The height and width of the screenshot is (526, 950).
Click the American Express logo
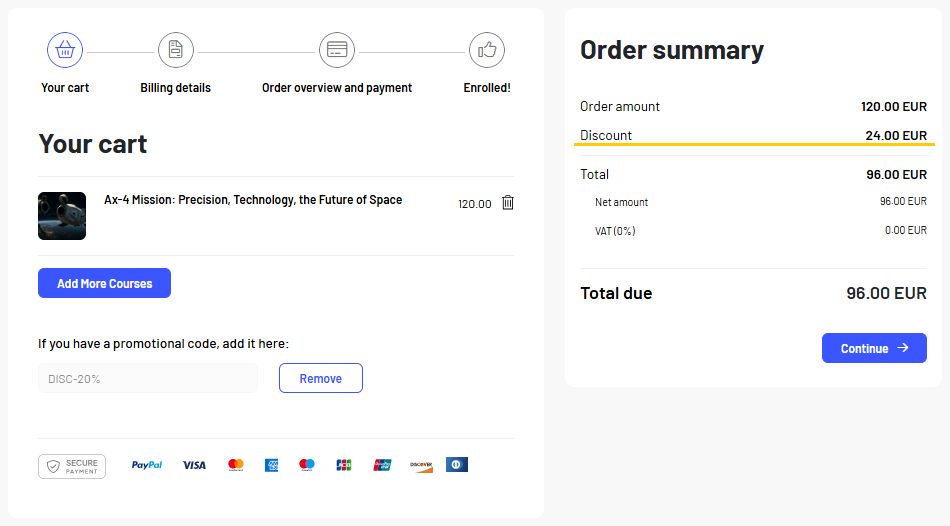point(271,465)
